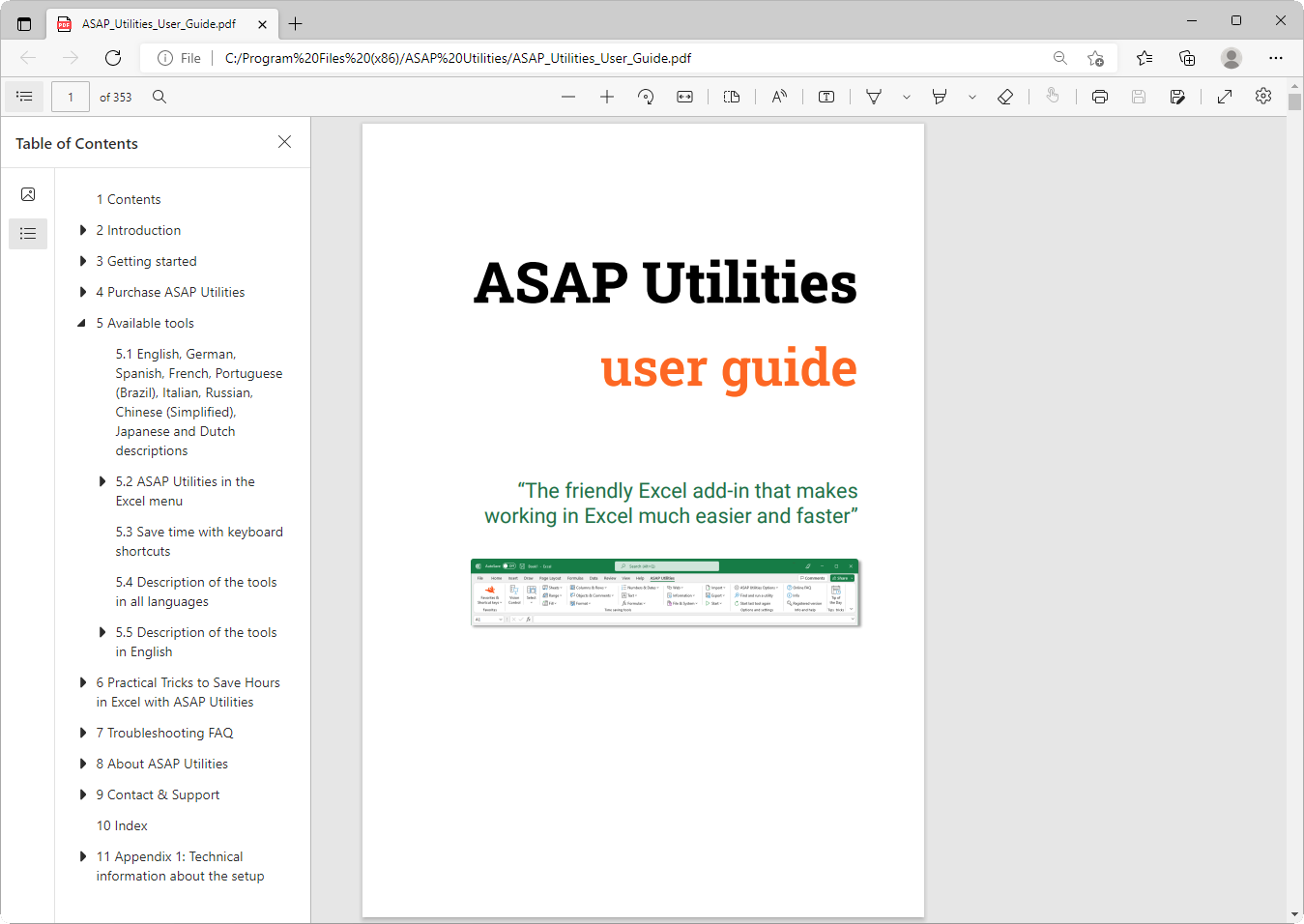Click the Save as icon
The image size is (1304, 924).
(1177, 97)
